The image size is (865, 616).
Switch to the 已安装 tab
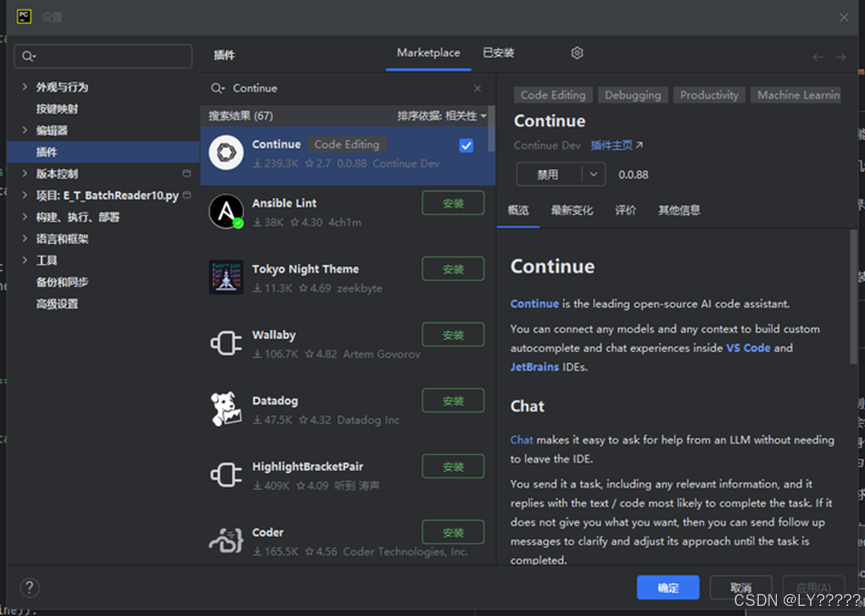pos(499,53)
